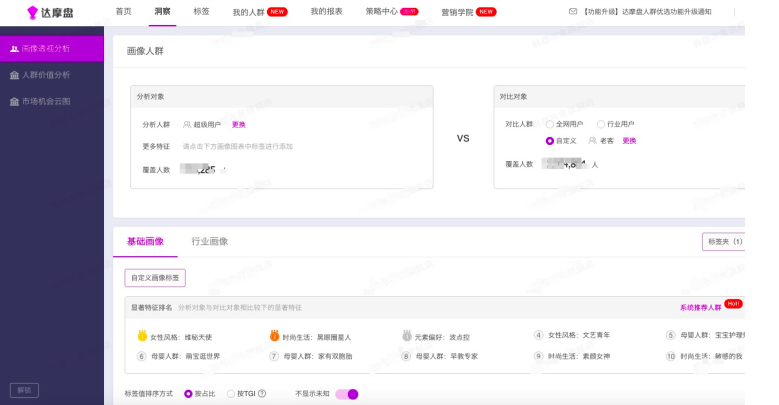Click the 老客 audience name

coord(607,141)
